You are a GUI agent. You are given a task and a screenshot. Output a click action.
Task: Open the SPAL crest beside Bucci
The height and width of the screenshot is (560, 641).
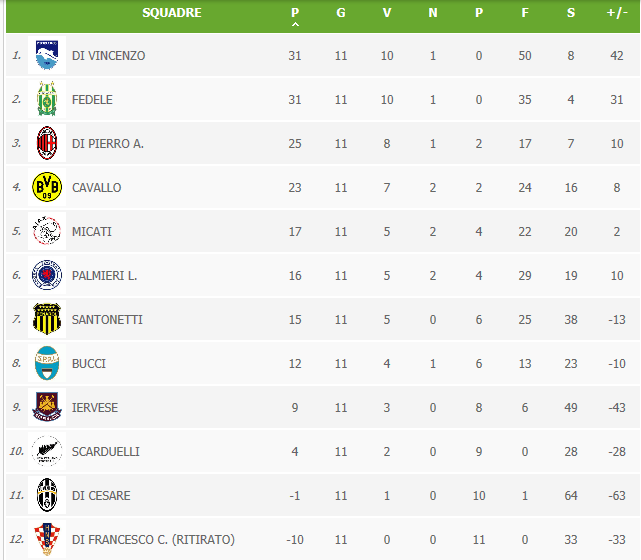click(47, 363)
